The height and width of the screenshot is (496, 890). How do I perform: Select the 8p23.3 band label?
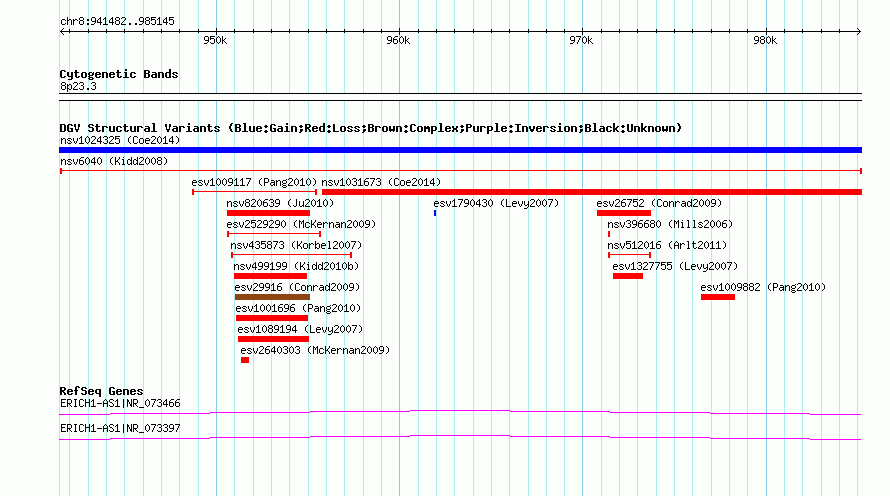point(78,86)
